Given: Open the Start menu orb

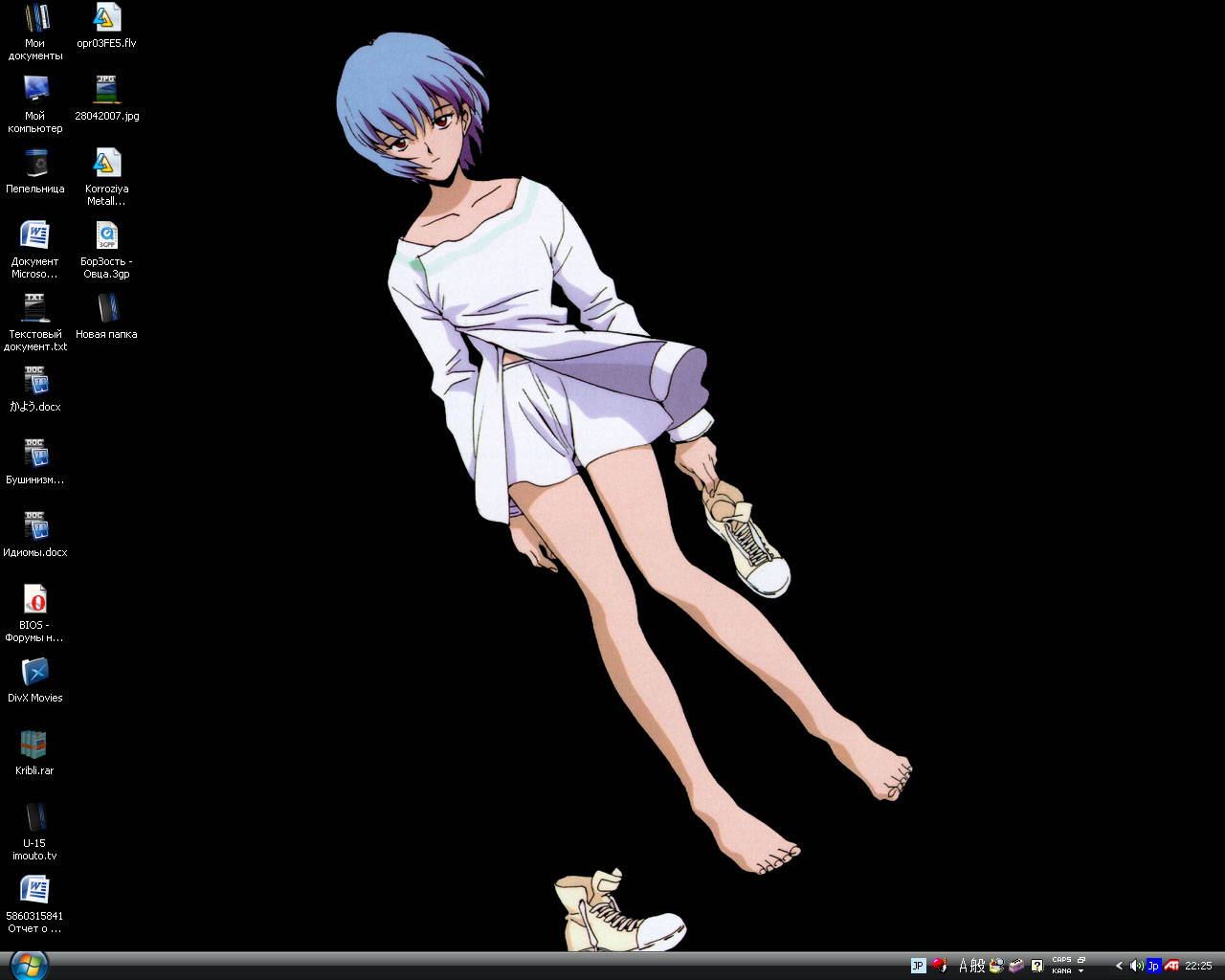Looking at the screenshot, I should [x=29, y=965].
